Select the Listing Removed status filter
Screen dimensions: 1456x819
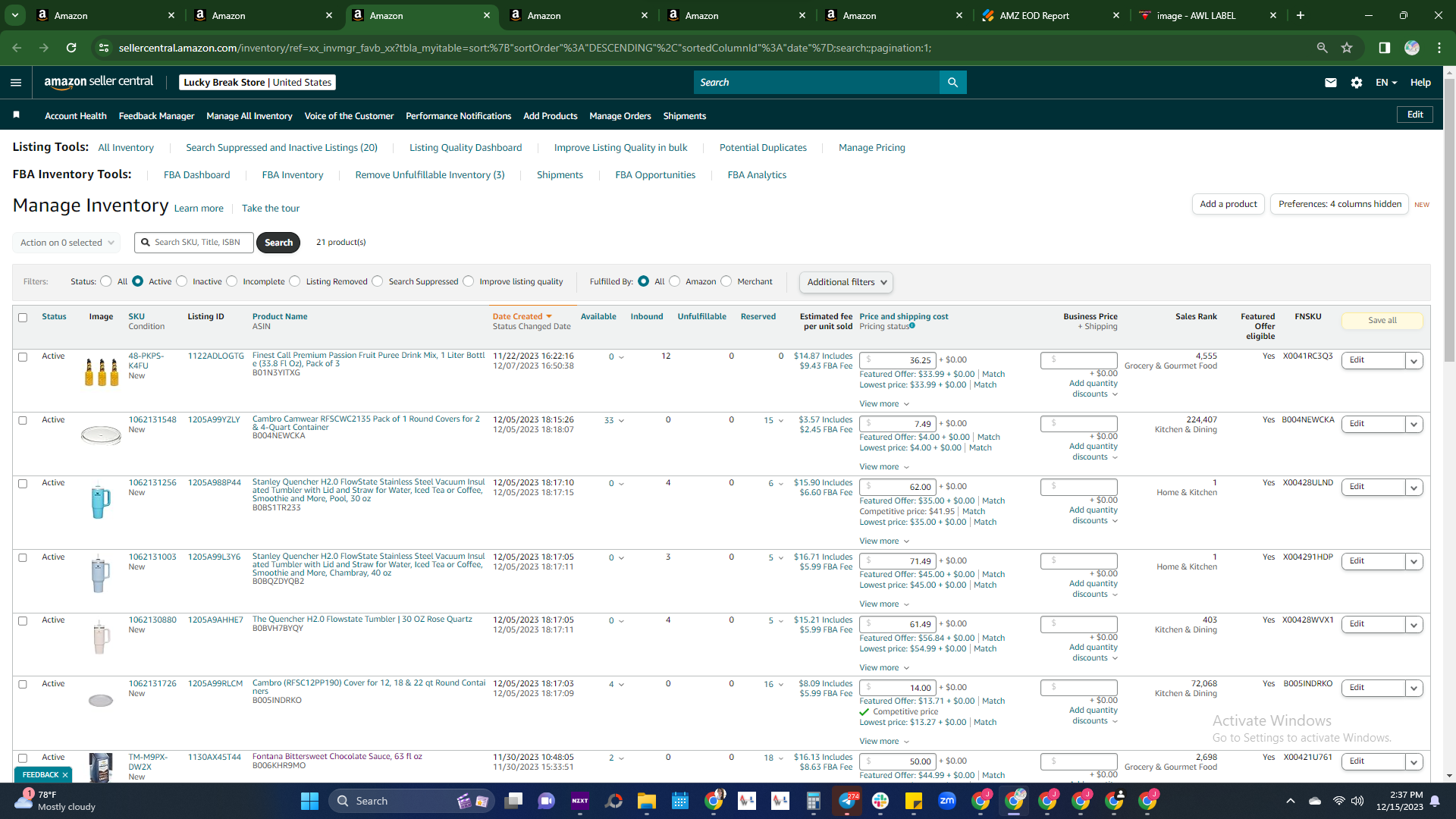click(295, 281)
